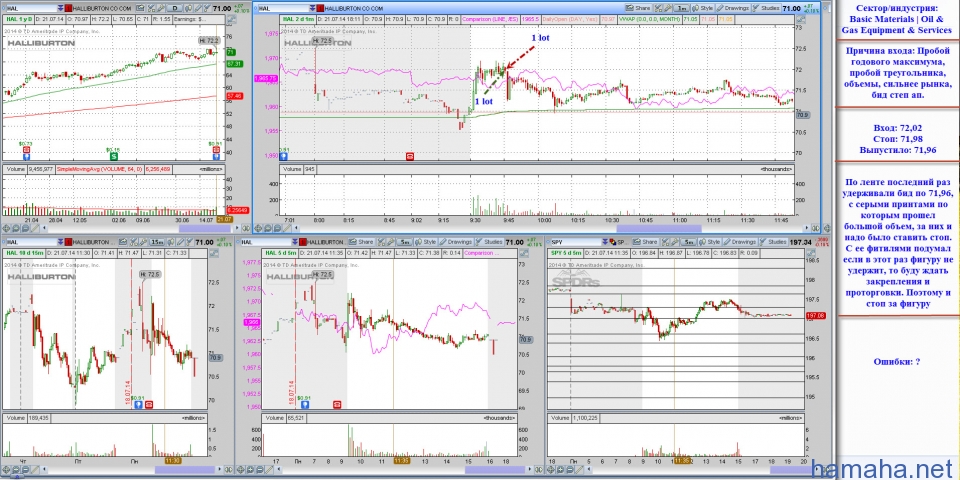Click HAL symbol field in daily chart
The width and height of the screenshot is (960, 480).
pyautogui.click(x=31, y=8)
